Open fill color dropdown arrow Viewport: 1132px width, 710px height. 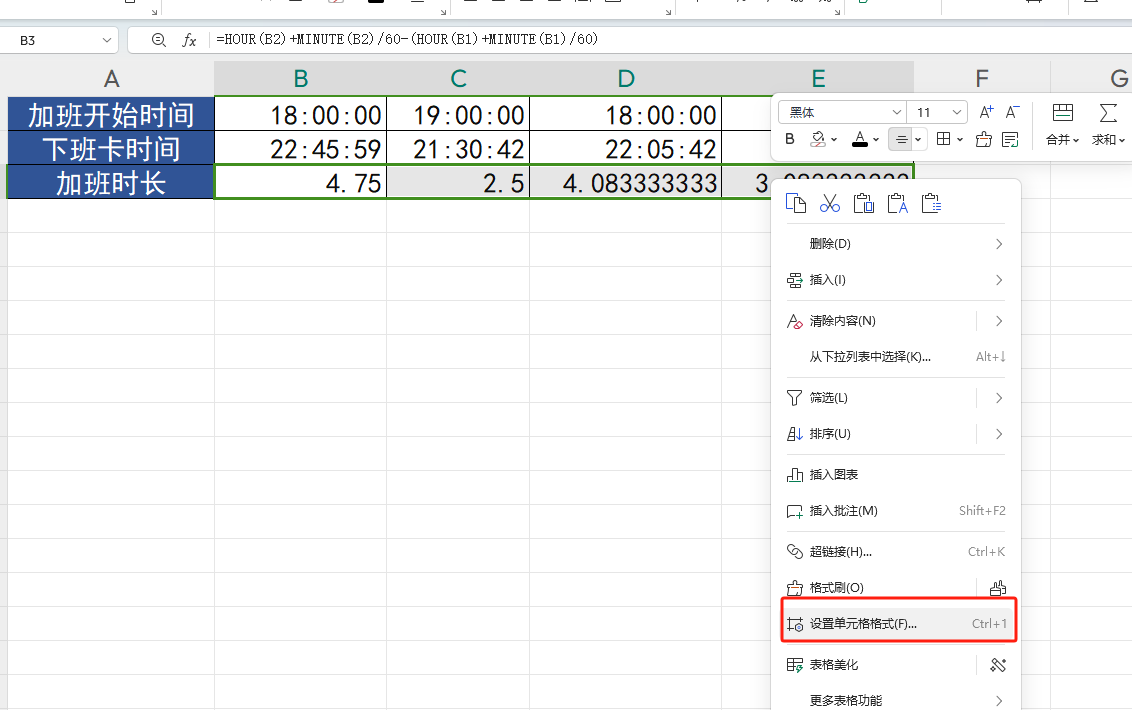(834, 139)
